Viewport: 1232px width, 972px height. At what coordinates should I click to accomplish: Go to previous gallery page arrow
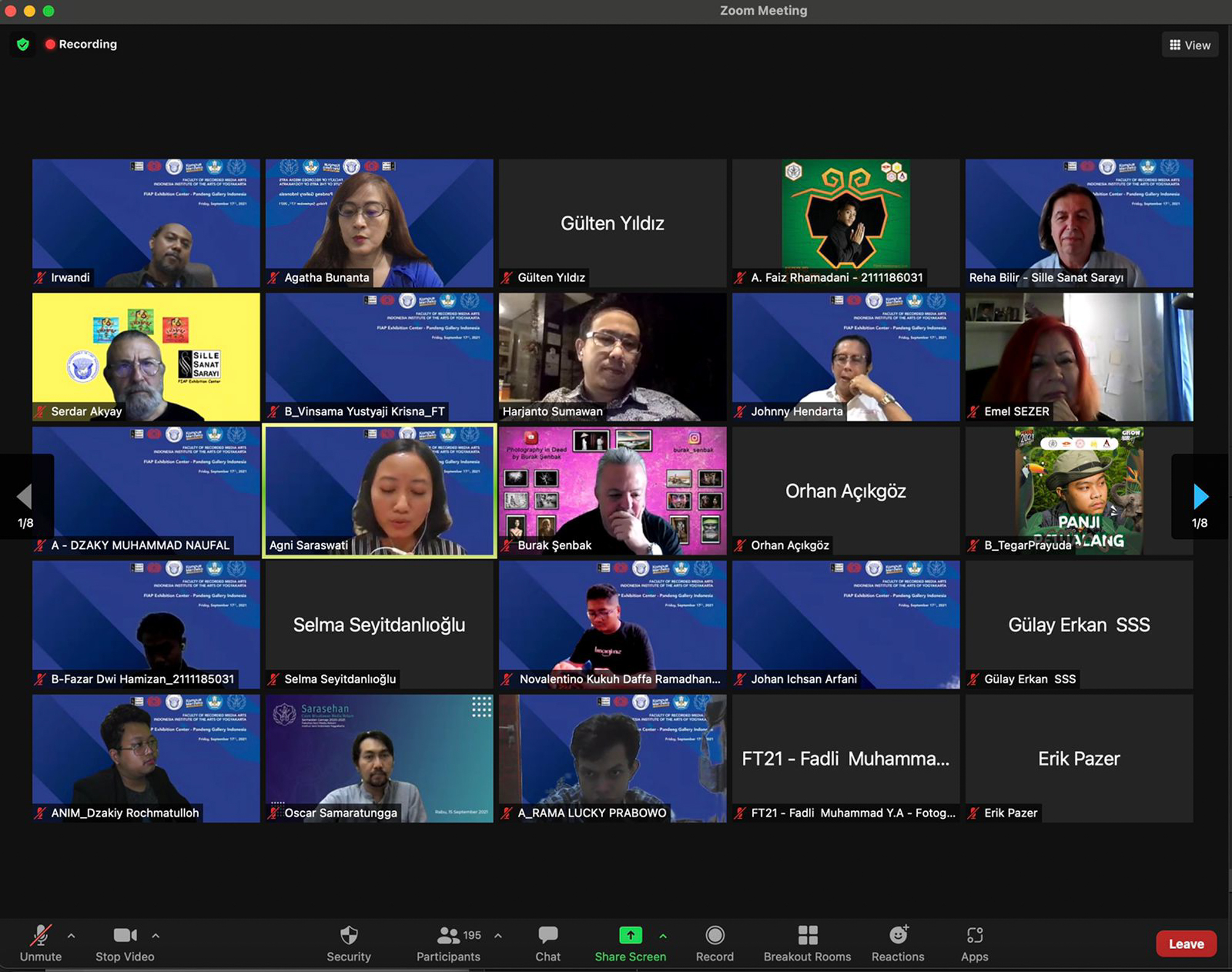click(x=25, y=496)
